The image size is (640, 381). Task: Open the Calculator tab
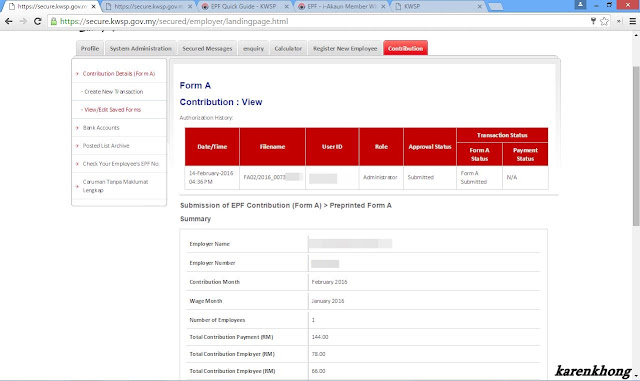[x=288, y=48]
